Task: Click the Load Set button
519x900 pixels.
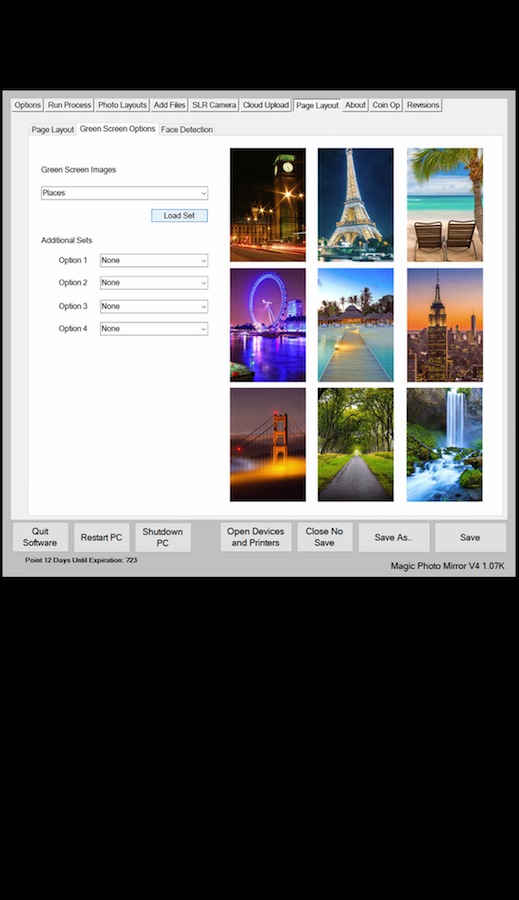Action: 179,216
